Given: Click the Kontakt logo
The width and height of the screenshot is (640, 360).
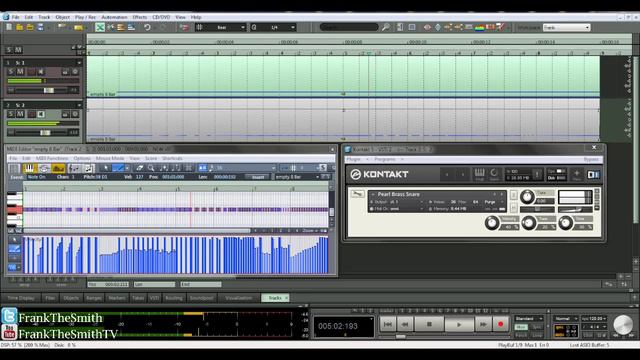Looking at the screenshot, I should point(380,174).
